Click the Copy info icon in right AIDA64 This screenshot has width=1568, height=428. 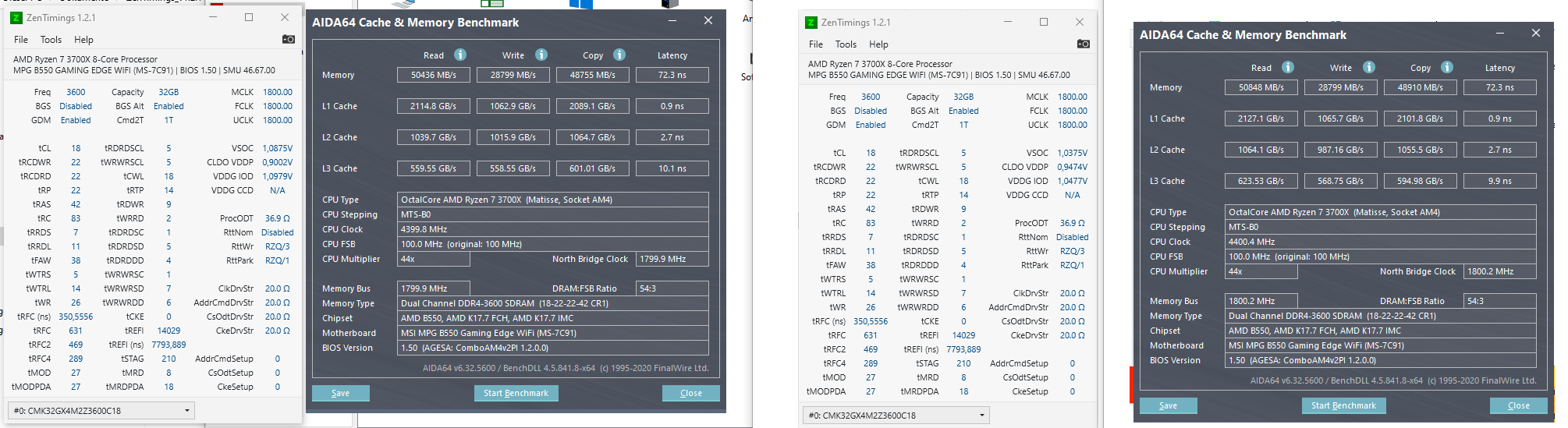pyautogui.click(x=1447, y=67)
